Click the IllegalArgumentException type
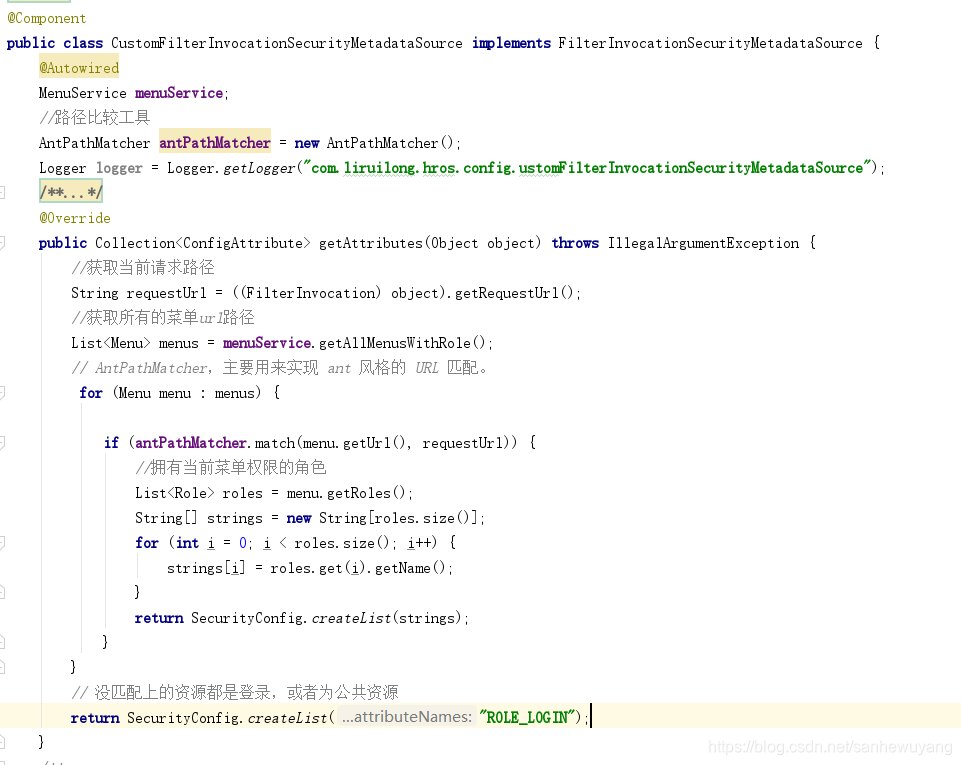 704,243
